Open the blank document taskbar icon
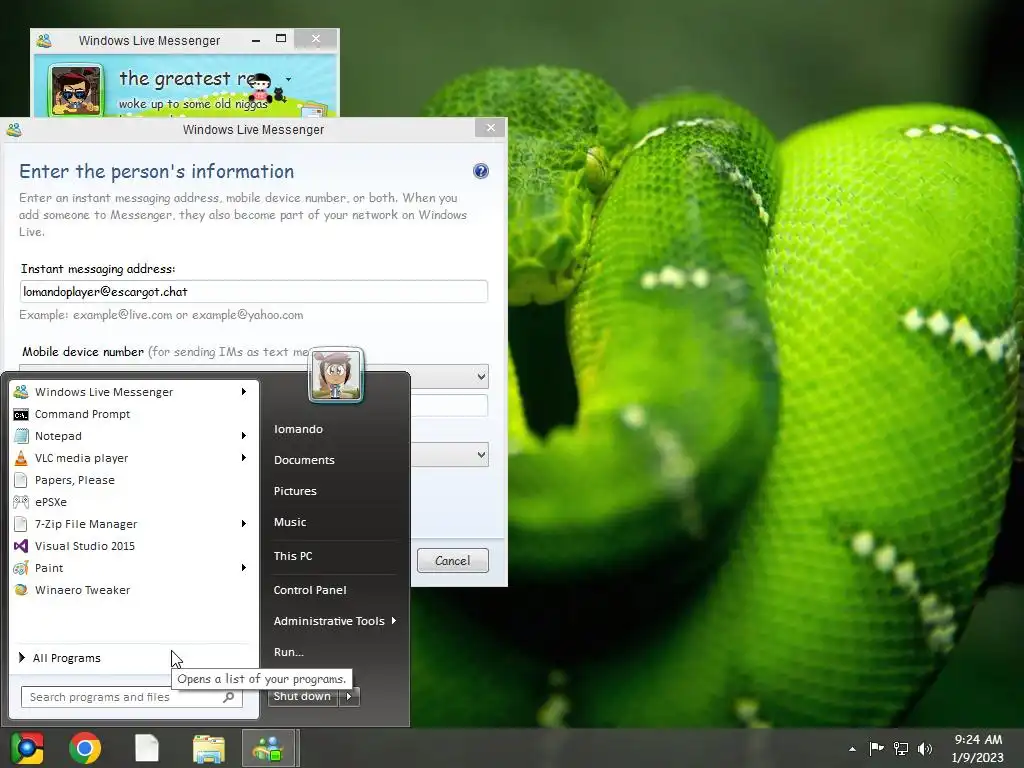The width and height of the screenshot is (1024, 768). tap(147, 748)
